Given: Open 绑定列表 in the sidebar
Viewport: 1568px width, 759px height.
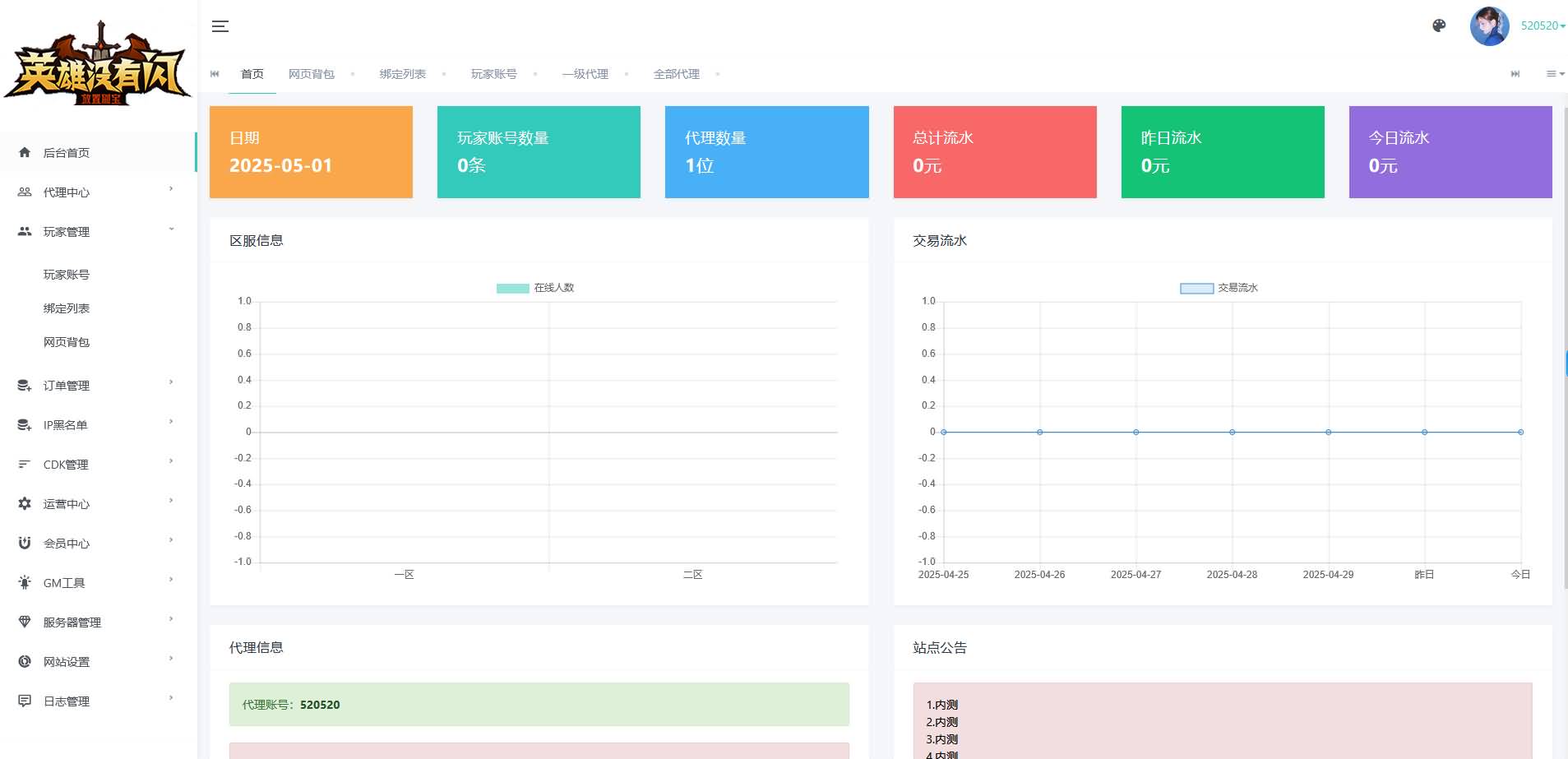Looking at the screenshot, I should pos(67,308).
